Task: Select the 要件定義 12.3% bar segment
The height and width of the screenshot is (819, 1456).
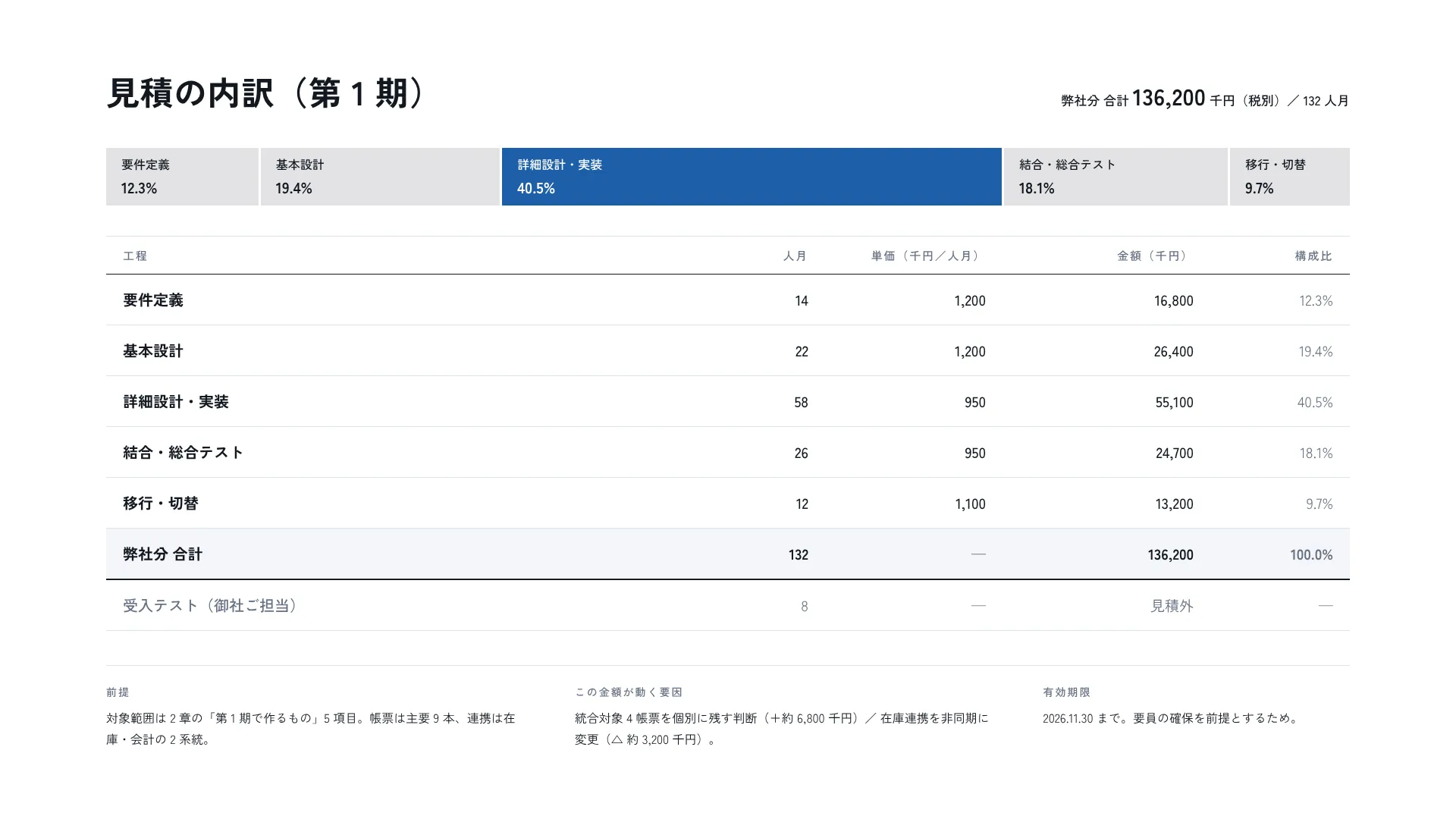Action: tap(182, 177)
